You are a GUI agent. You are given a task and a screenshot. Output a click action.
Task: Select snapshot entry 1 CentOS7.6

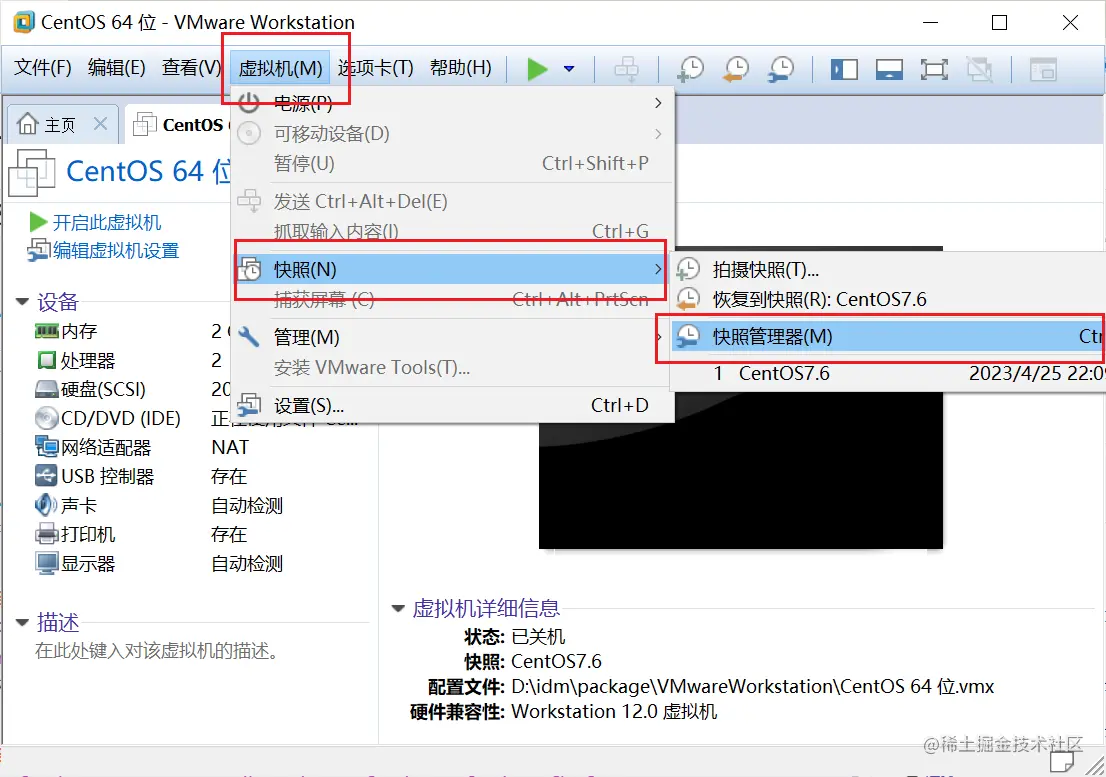pos(889,373)
